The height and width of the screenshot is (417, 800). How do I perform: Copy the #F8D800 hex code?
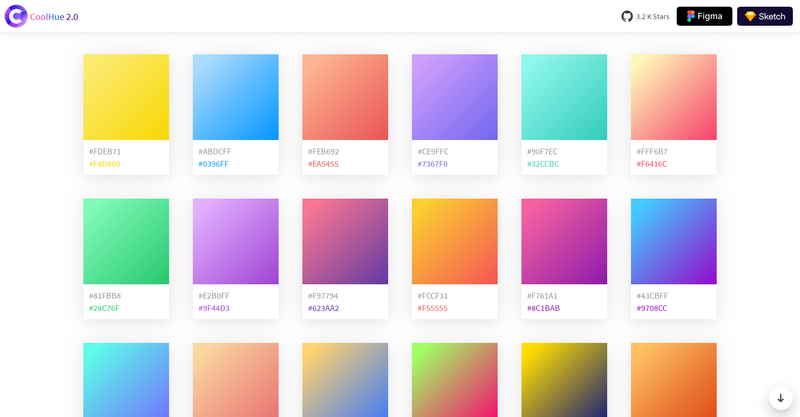105,164
